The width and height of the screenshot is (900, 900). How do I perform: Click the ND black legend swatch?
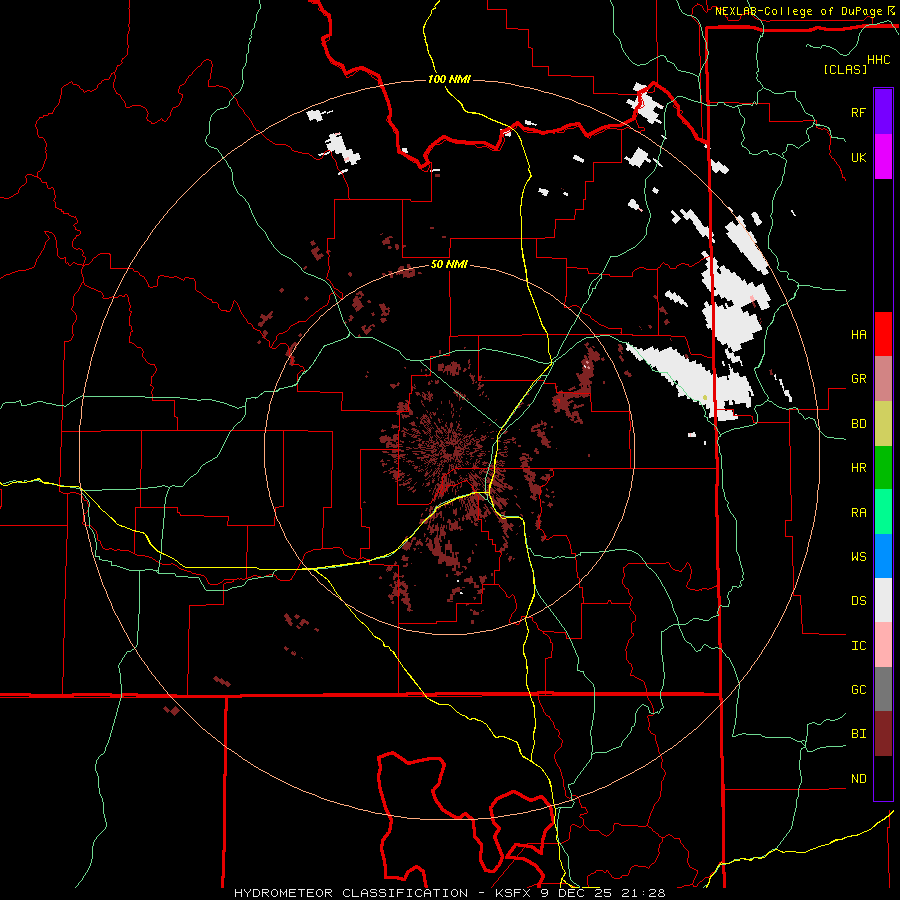click(883, 778)
